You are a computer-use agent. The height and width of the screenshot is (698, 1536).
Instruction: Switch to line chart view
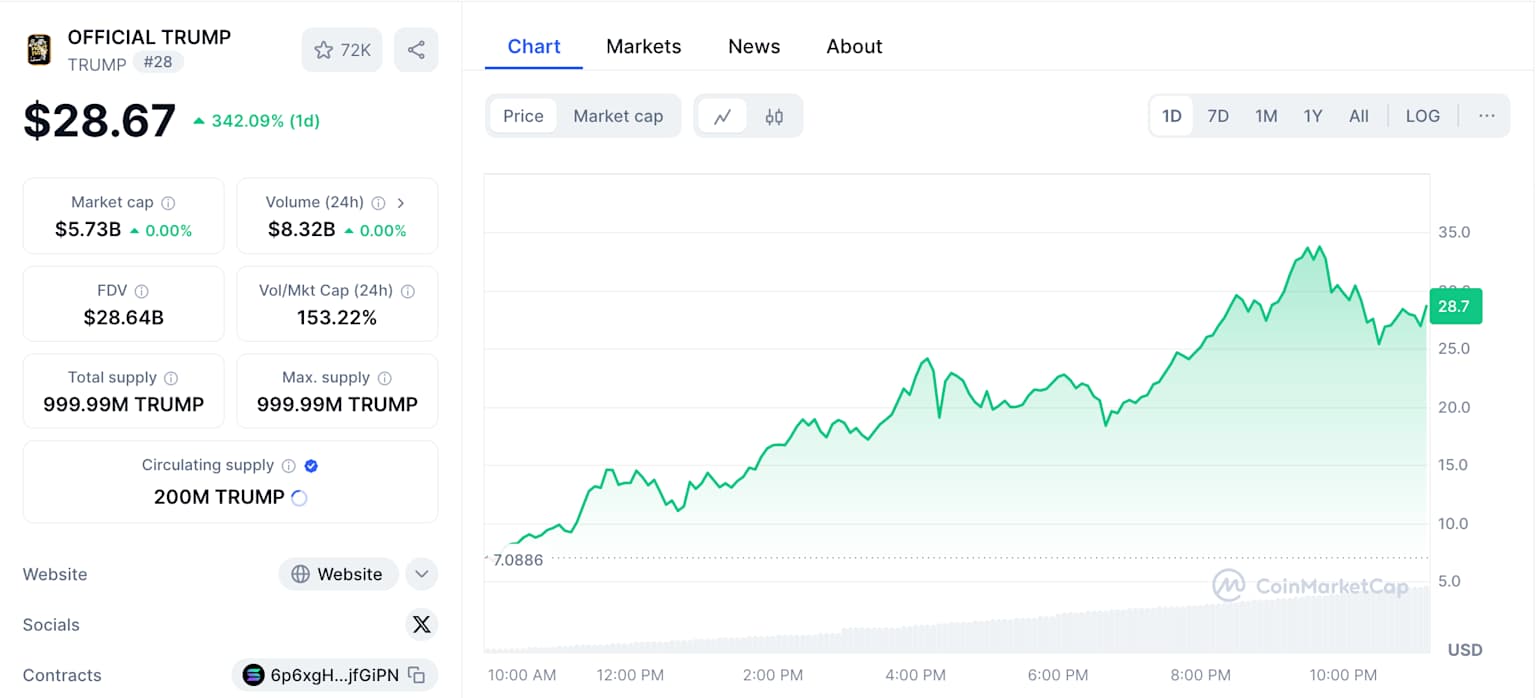pos(722,116)
